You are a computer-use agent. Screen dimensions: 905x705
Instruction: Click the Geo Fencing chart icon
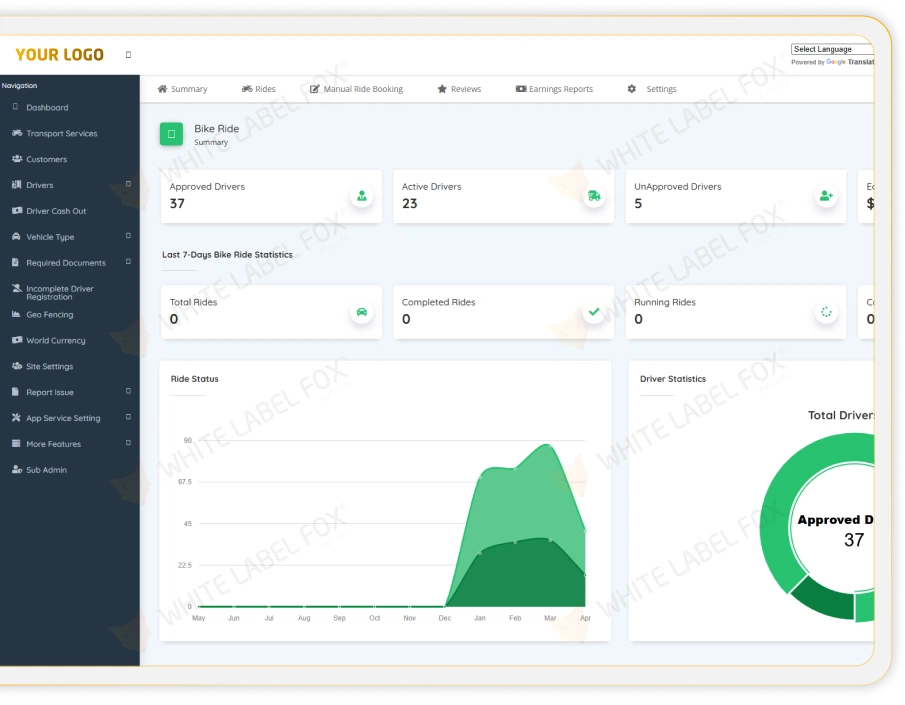pos(16,314)
